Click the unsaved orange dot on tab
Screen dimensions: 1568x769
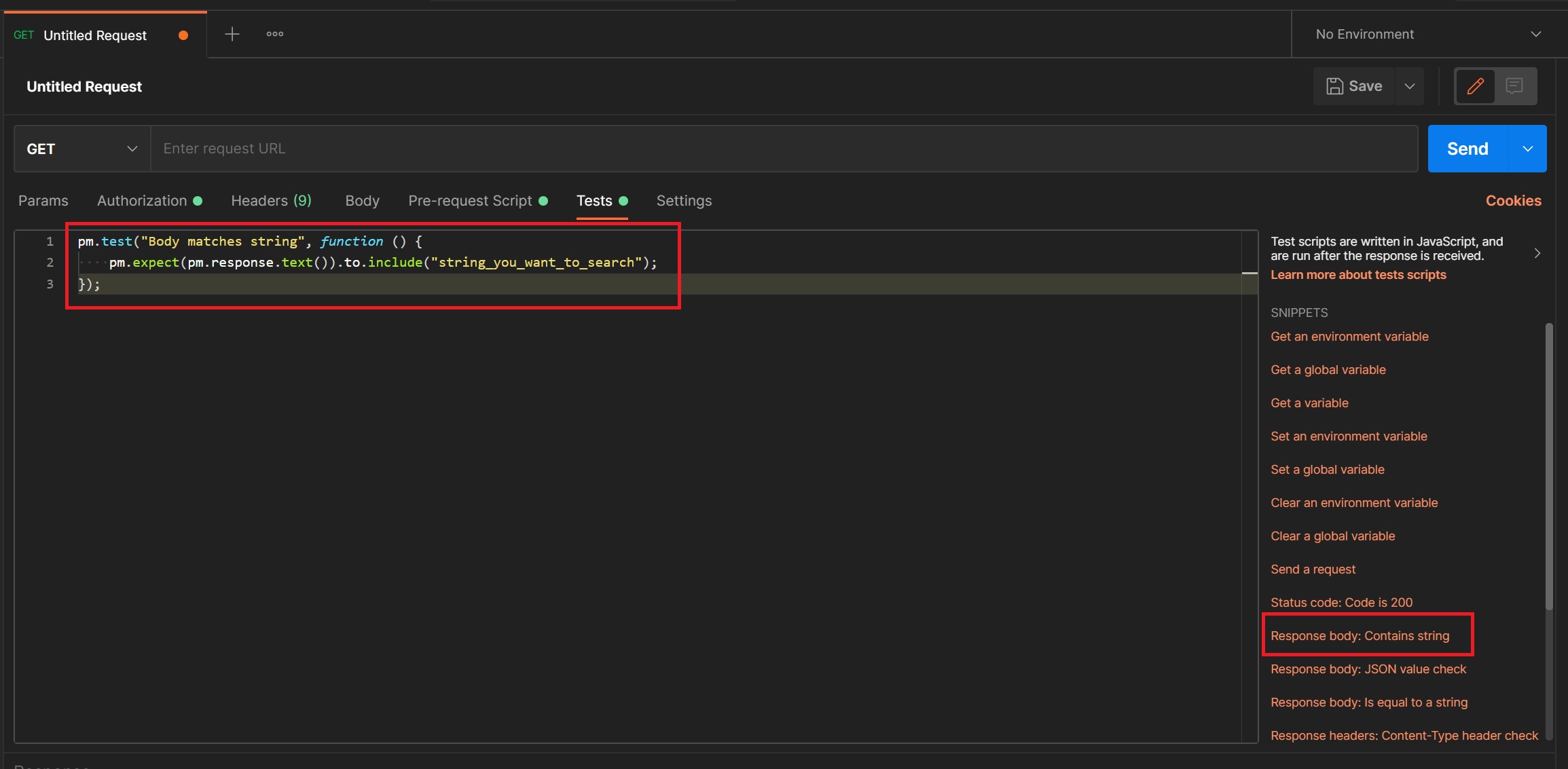point(183,35)
